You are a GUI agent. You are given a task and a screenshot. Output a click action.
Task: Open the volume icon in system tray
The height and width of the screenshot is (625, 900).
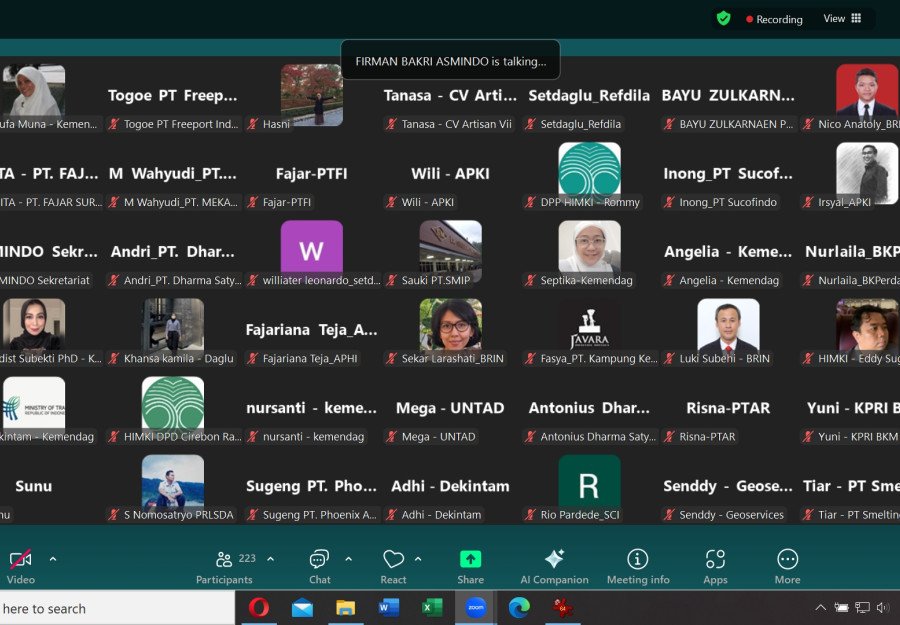[882, 607]
